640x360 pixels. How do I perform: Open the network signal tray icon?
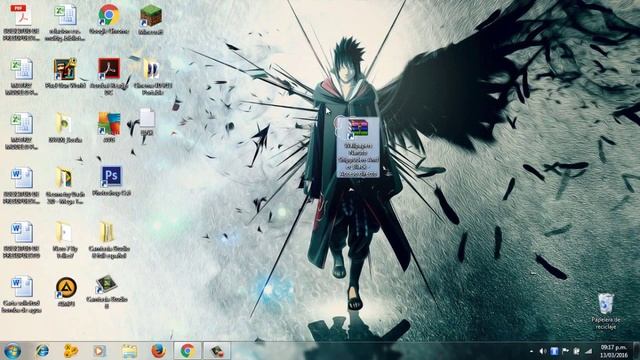pyautogui.click(x=588, y=351)
